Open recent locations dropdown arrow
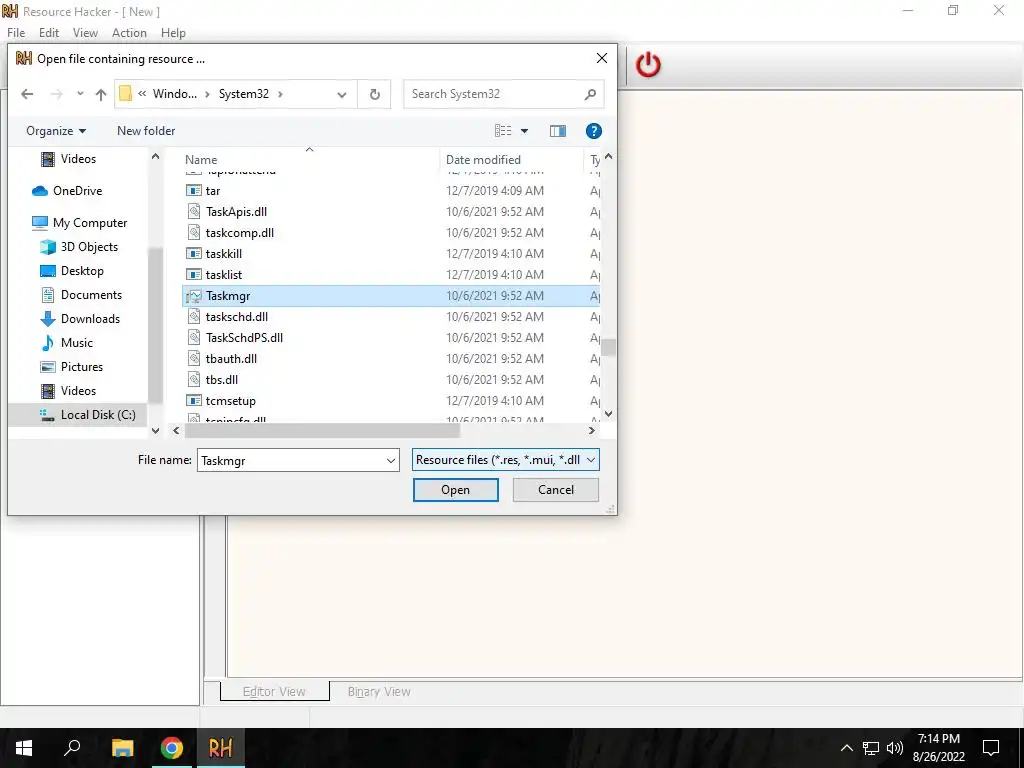 click(x=80, y=94)
